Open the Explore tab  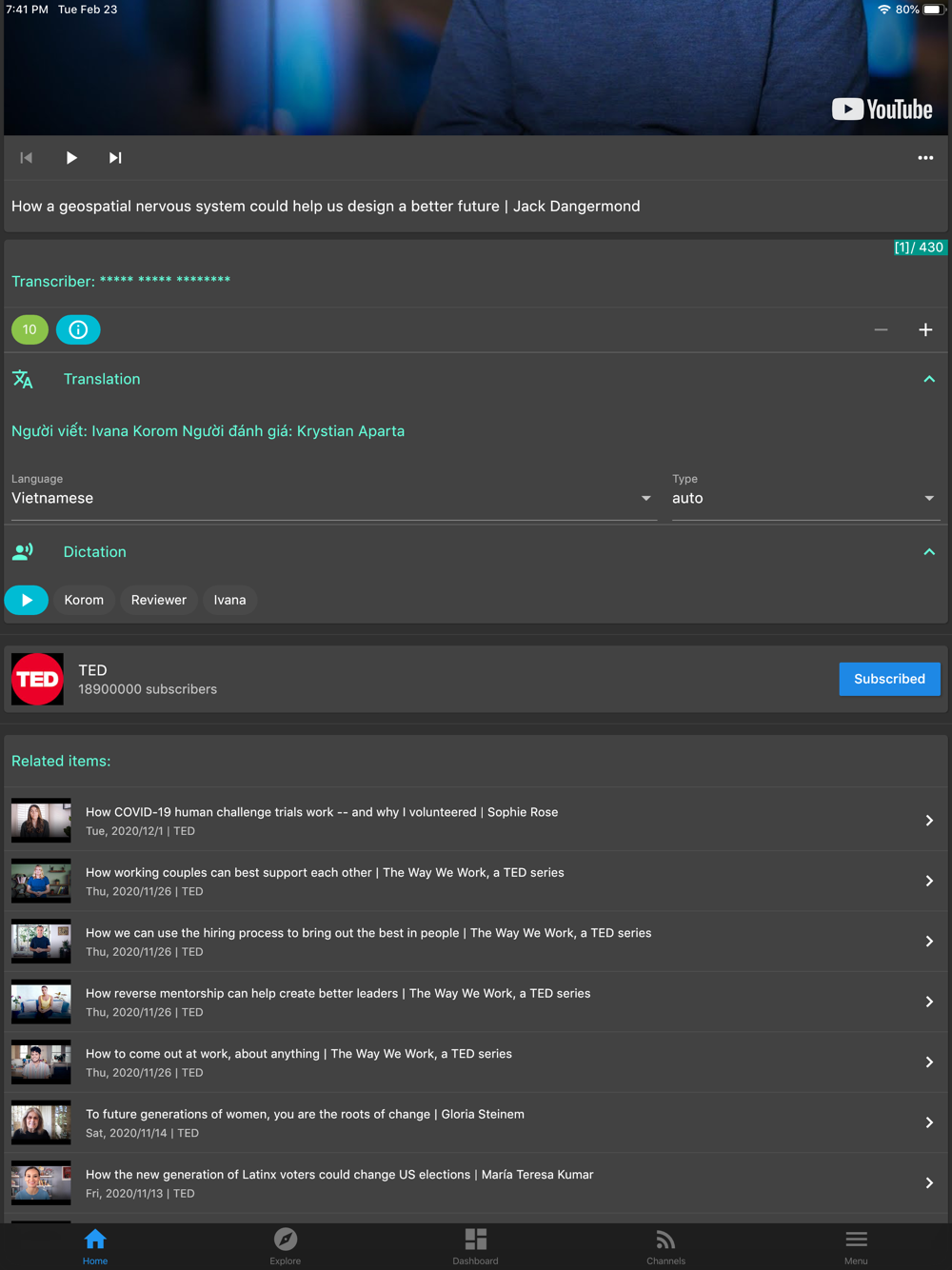[x=285, y=1245]
